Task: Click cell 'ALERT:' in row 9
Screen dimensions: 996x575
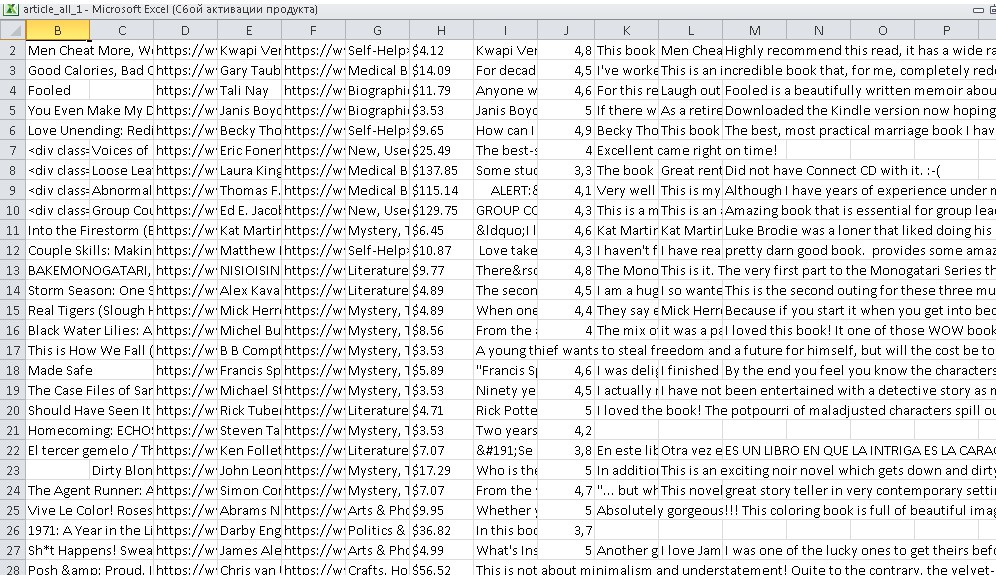Action: tap(506, 191)
